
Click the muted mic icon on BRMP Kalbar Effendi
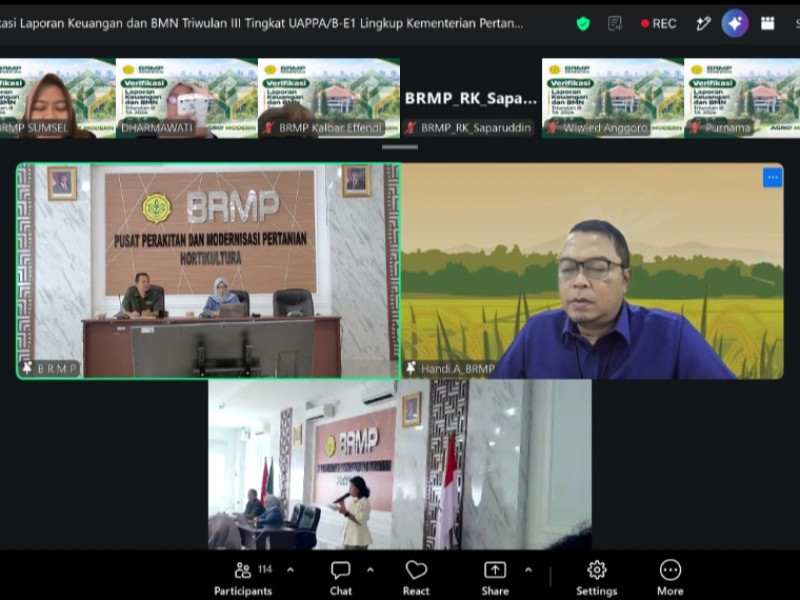point(269,128)
